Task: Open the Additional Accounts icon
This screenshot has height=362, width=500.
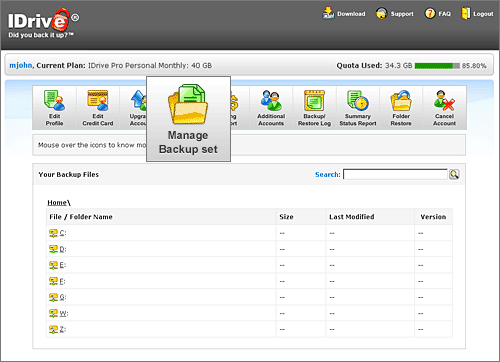Action: [271, 100]
